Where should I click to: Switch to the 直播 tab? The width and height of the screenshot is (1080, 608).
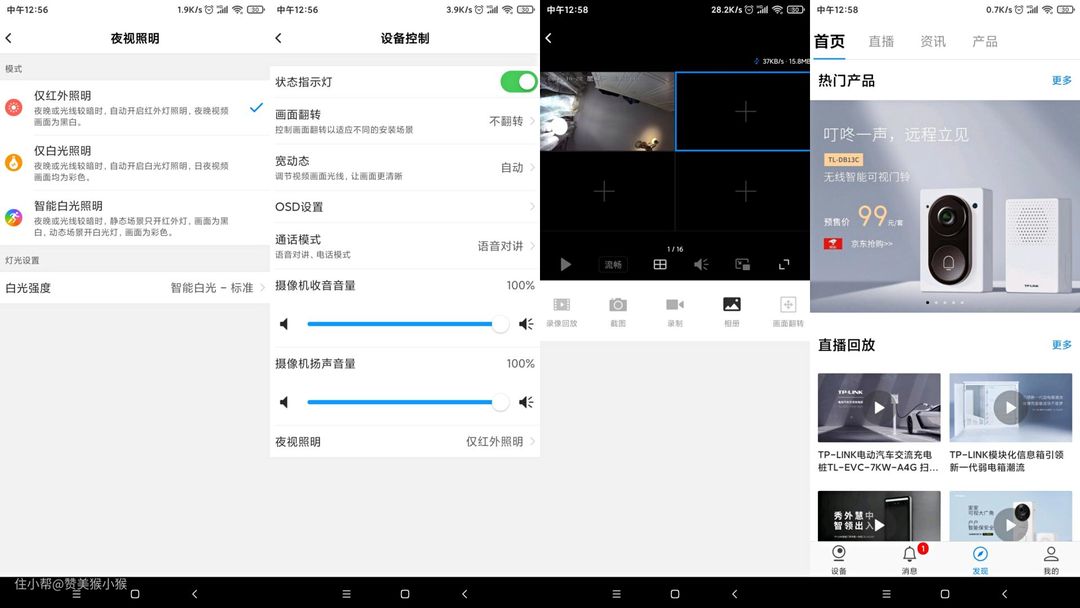pyautogui.click(x=881, y=42)
